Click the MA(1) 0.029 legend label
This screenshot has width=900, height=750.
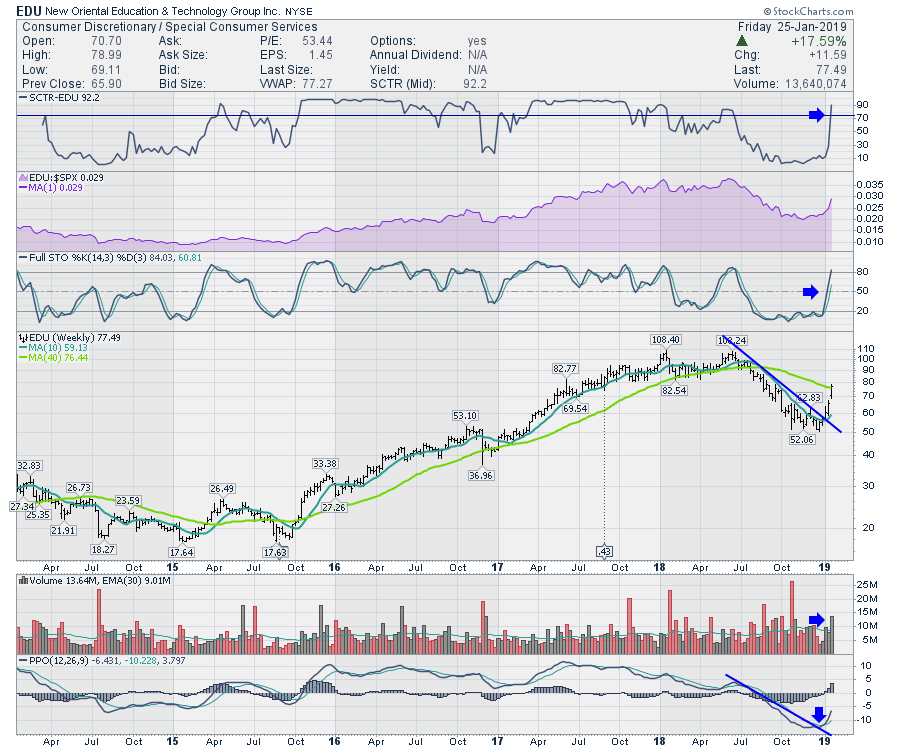pos(51,188)
